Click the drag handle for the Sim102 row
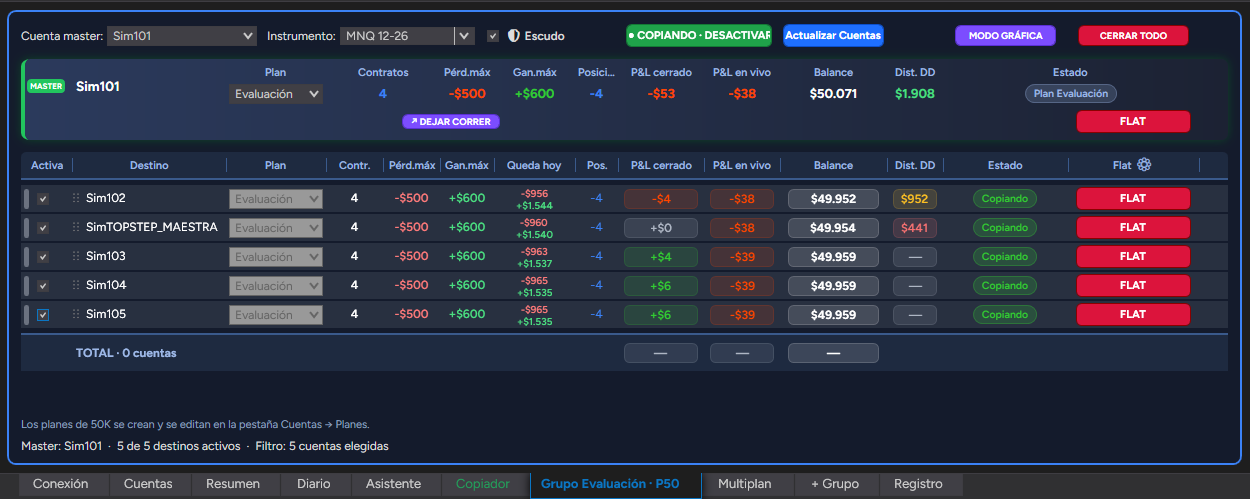This screenshot has height=499, width=1250. pos(75,198)
